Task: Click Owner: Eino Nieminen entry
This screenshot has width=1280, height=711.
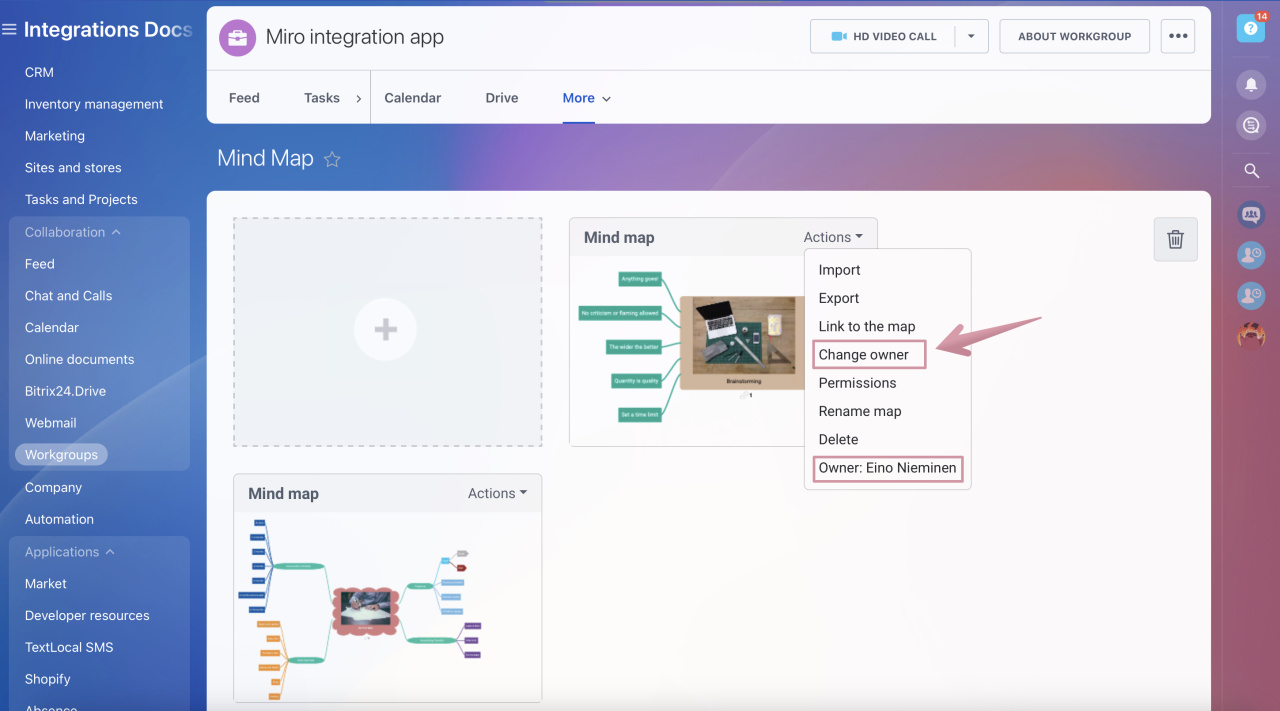Action: 888,468
